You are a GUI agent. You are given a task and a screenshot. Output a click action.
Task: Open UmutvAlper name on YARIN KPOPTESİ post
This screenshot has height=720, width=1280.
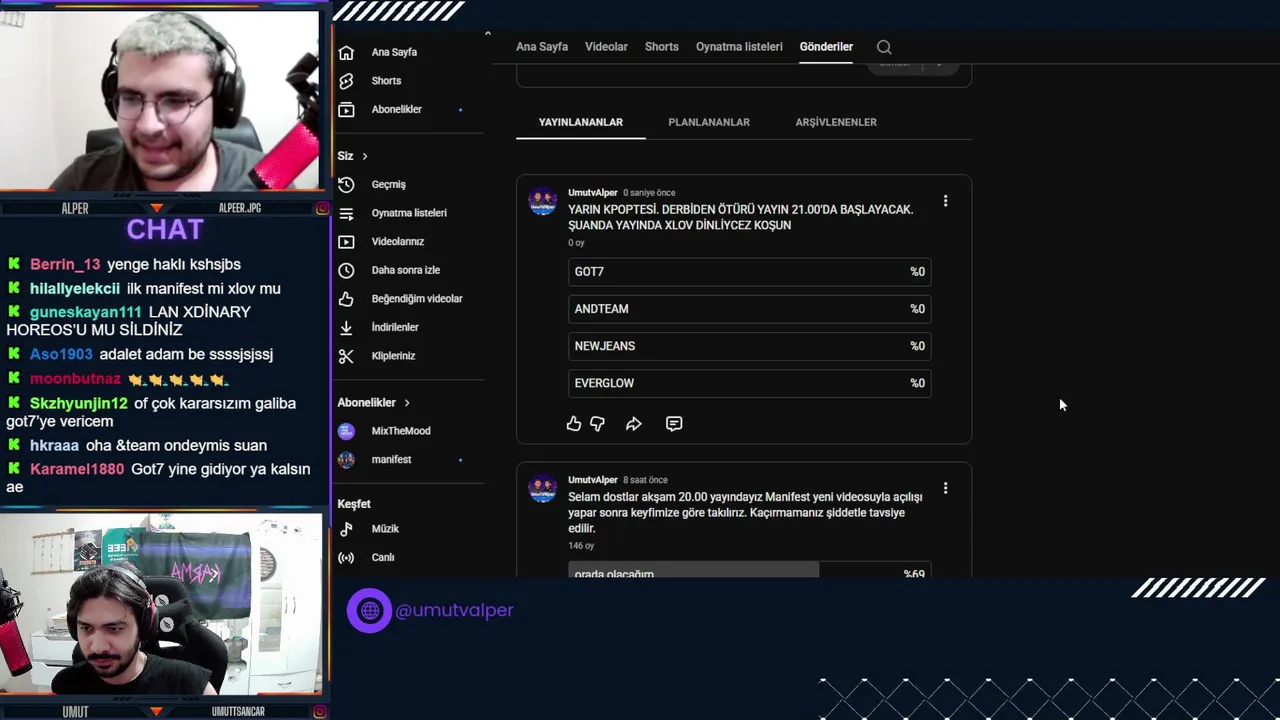593,193
